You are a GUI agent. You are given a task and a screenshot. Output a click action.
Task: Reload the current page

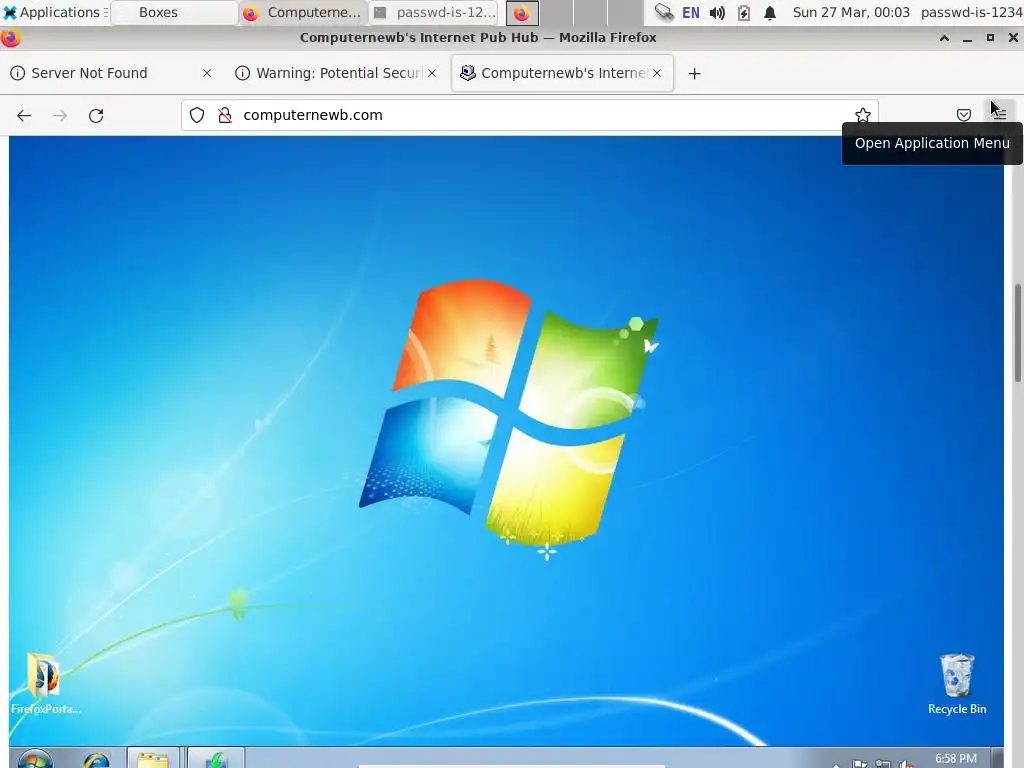(x=96, y=116)
